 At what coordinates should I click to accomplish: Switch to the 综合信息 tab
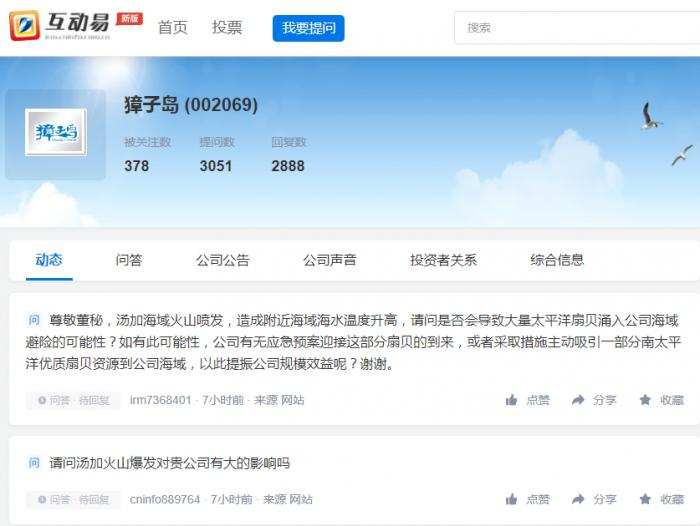[x=557, y=260]
